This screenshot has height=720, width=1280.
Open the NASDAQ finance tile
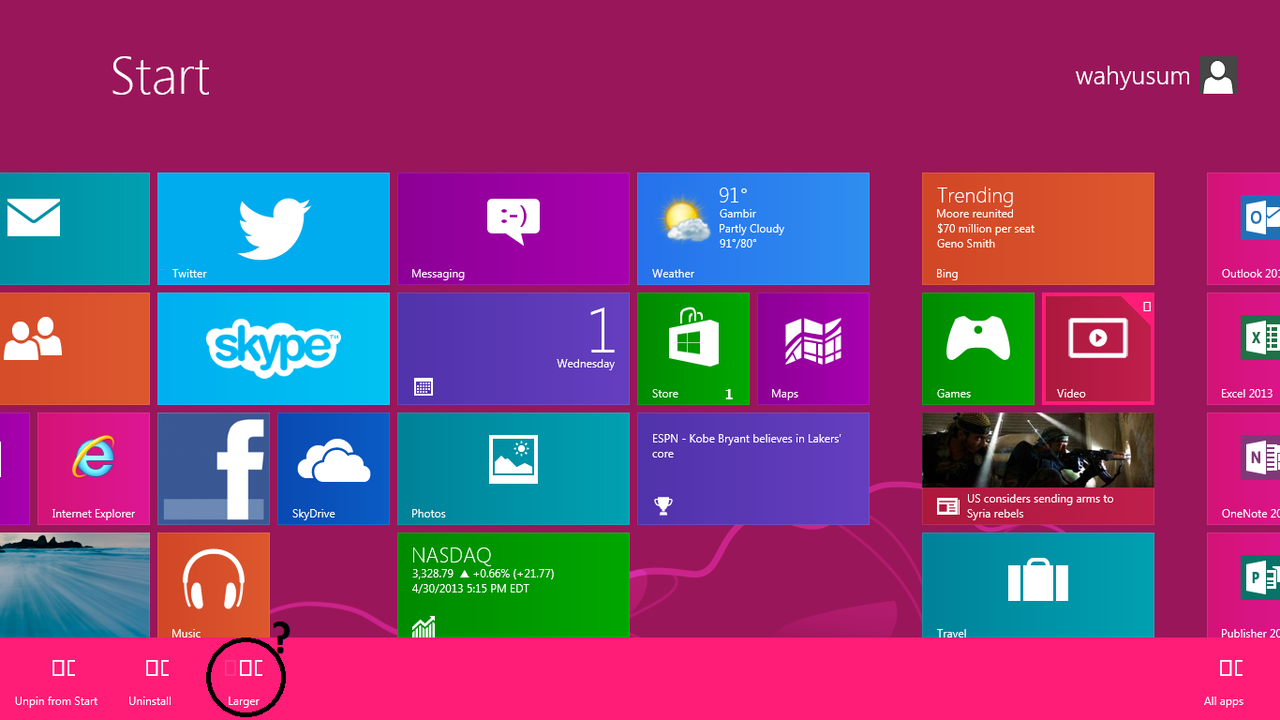(513, 585)
